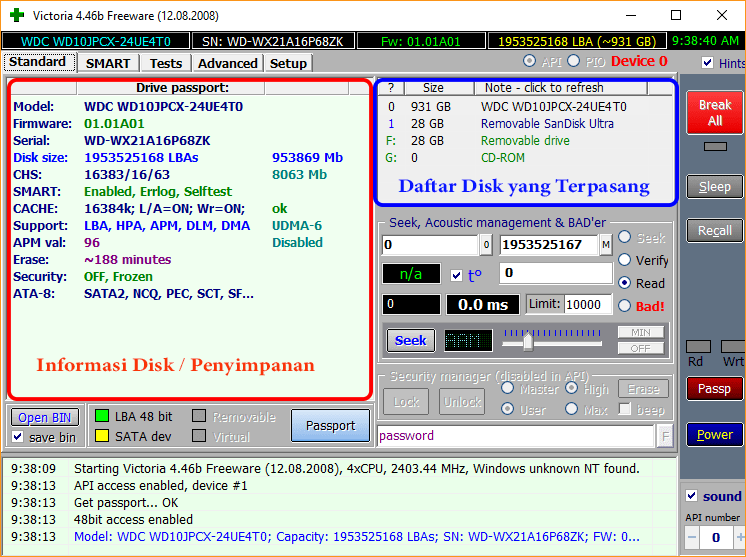Click the green Victoria cross title icon
This screenshot has width=746, height=557.
point(17,15)
